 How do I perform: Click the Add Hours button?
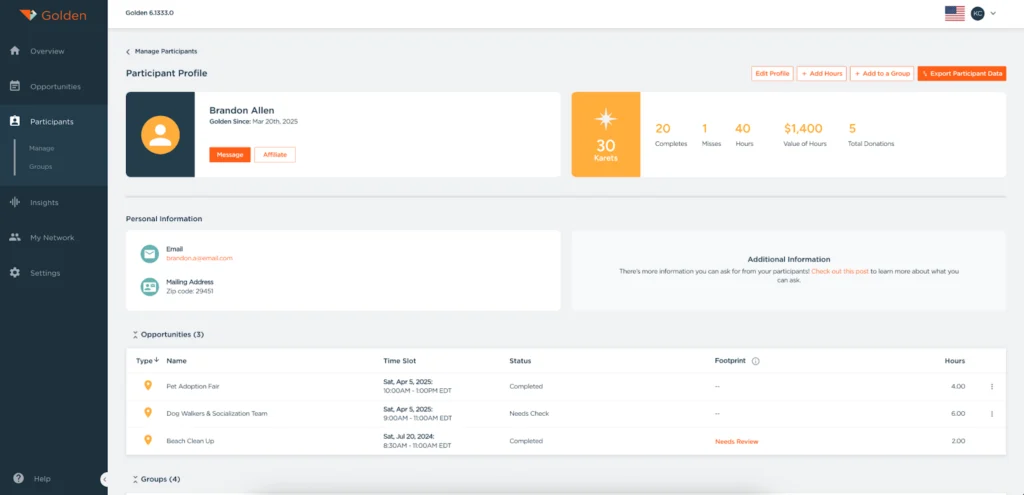coord(822,74)
